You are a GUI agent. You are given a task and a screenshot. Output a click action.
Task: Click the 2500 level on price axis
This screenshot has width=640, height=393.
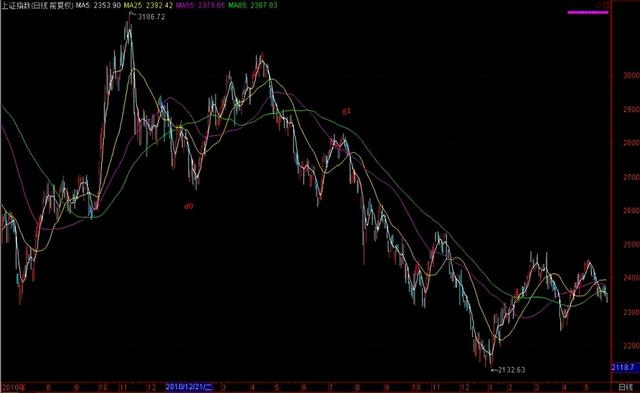pyautogui.click(x=631, y=244)
